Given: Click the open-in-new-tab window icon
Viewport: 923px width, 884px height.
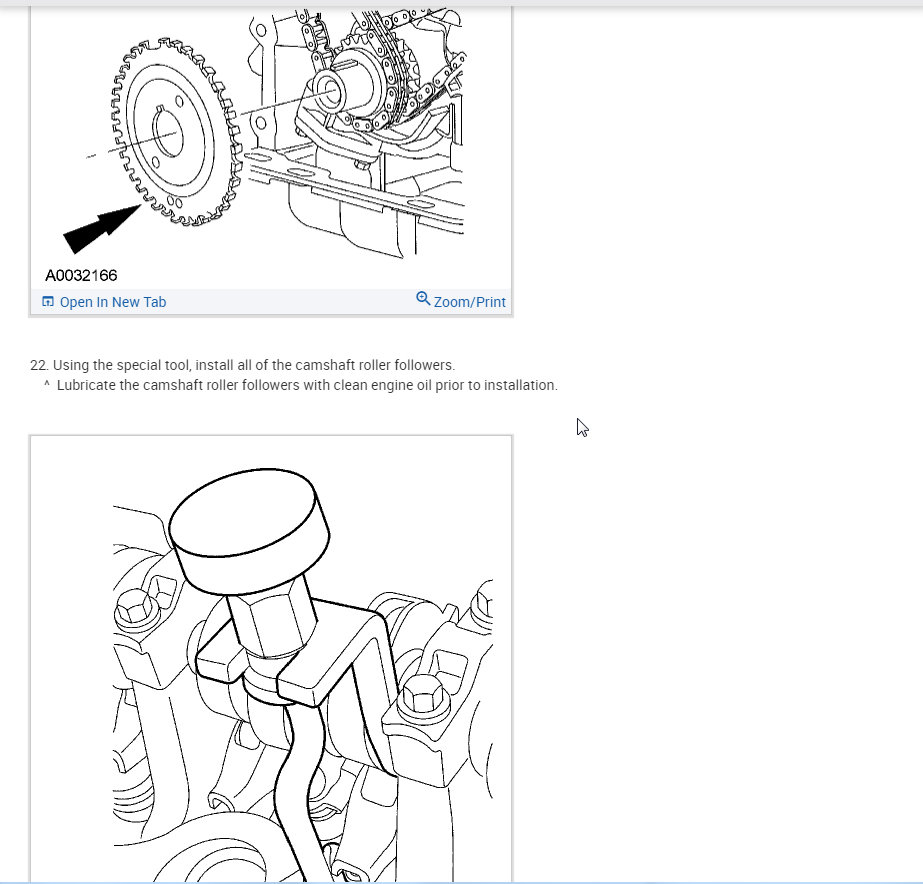Looking at the screenshot, I should [x=48, y=302].
